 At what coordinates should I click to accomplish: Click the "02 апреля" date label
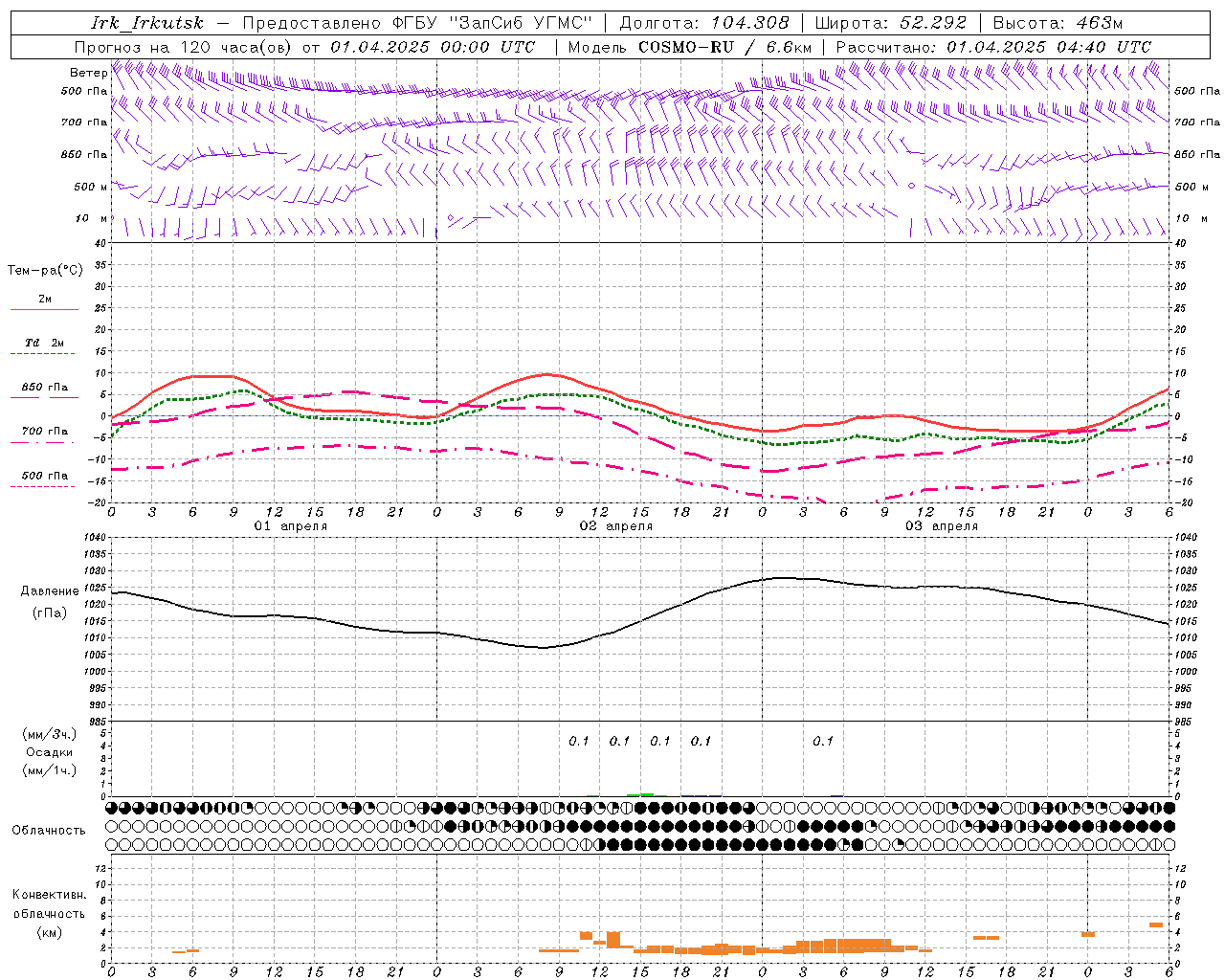(615, 526)
